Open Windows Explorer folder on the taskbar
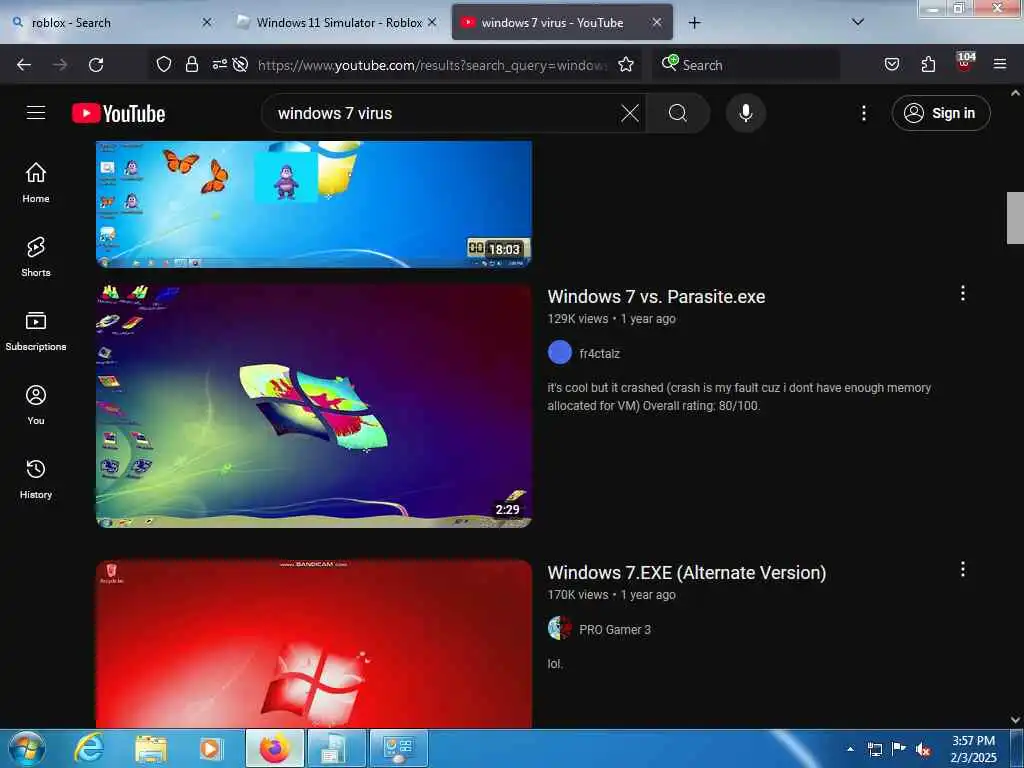The image size is (1024, 768). [151, 748]
